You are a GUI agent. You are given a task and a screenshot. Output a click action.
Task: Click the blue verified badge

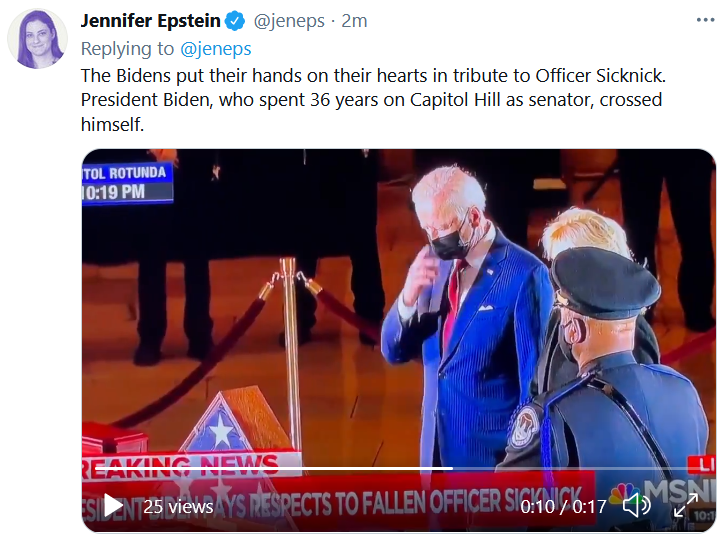click(234, 20)
